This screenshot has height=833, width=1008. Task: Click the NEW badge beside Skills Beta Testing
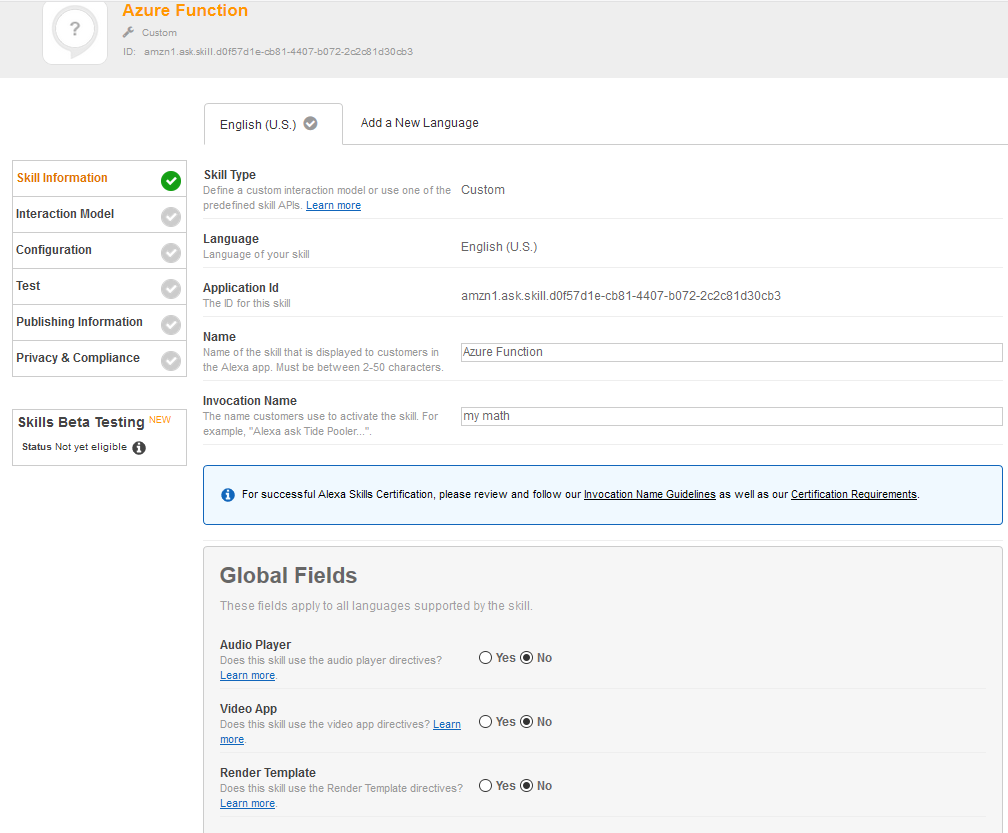tap(160, 420)
